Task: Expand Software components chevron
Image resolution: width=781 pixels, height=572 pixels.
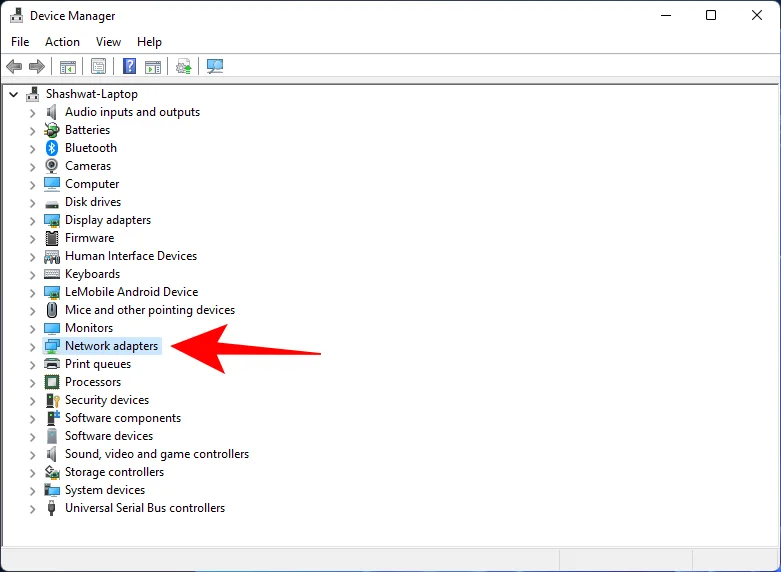Action: point(32,419)
